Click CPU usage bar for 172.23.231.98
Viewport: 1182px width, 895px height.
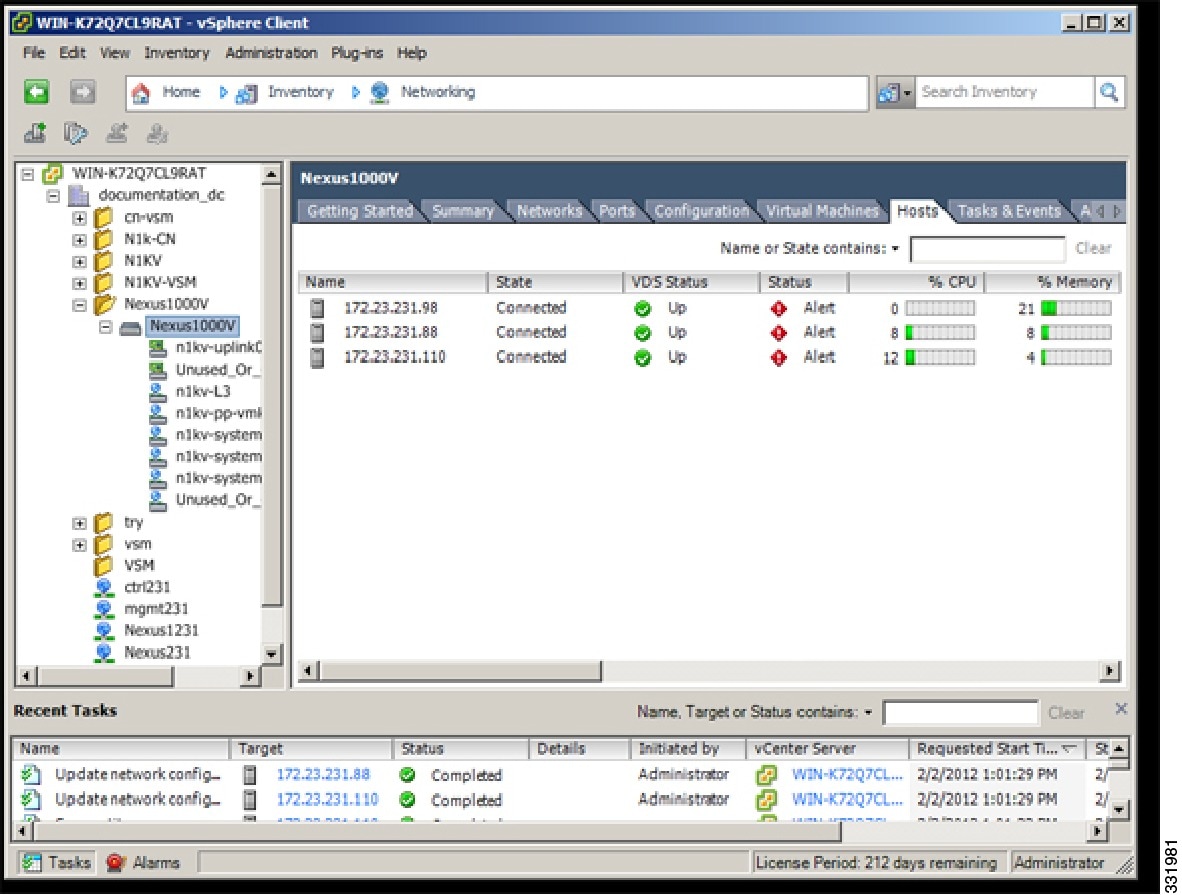click(940, 308)
